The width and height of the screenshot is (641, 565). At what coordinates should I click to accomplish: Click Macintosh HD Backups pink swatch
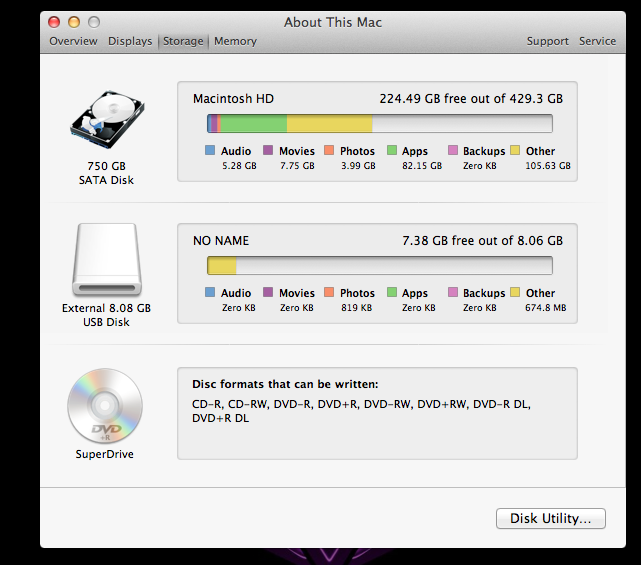453,150
